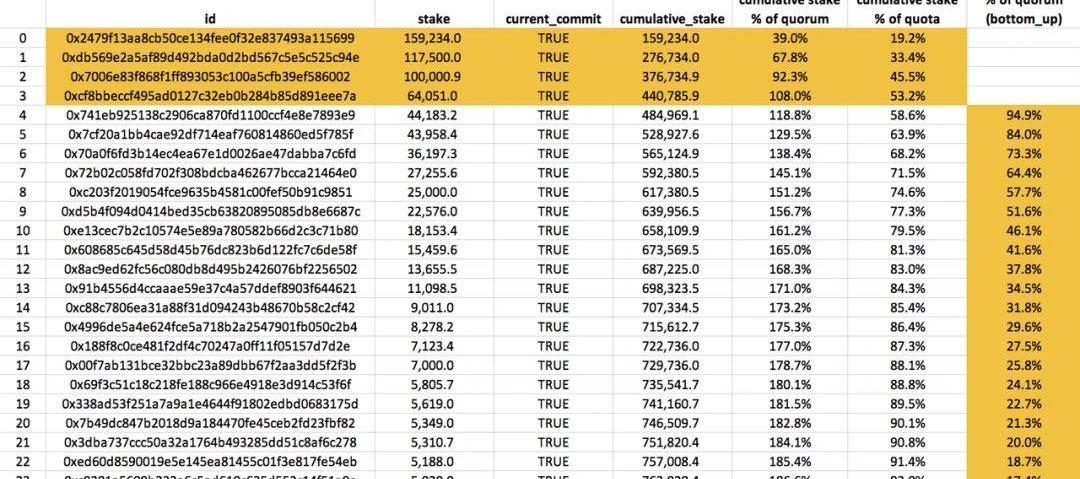Select the '% of quota' column header
Viewport: 1080px width, 479px height.
tap(907, 19)
